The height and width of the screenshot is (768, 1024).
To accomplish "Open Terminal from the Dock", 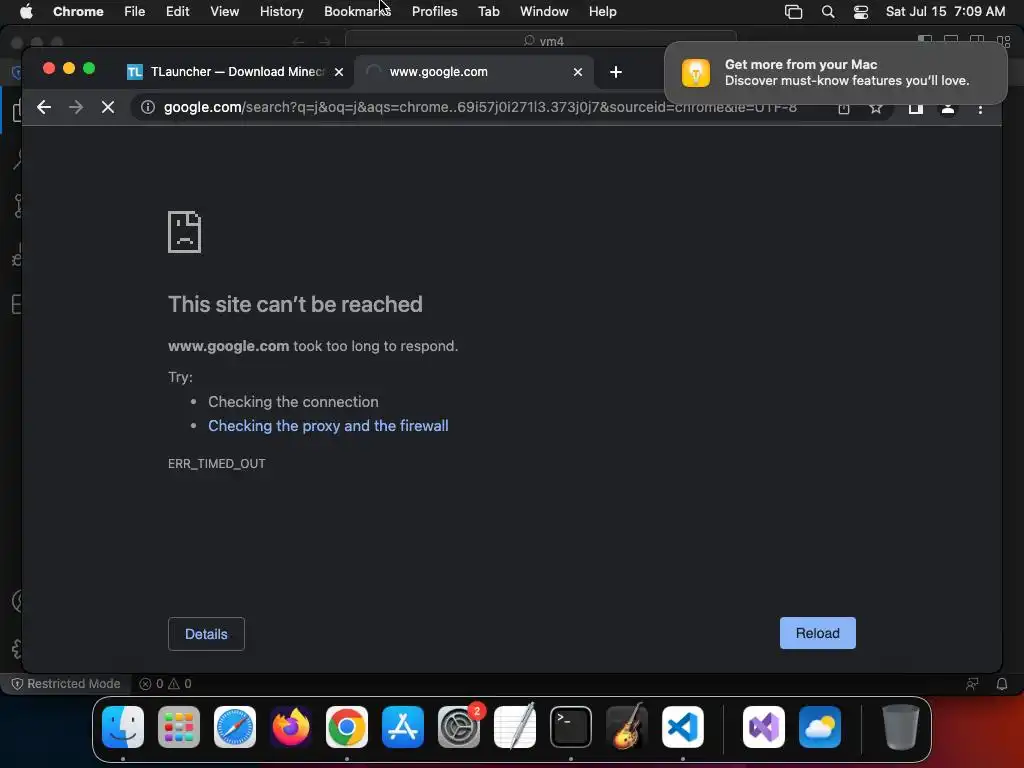I will (x=571, y=727).
